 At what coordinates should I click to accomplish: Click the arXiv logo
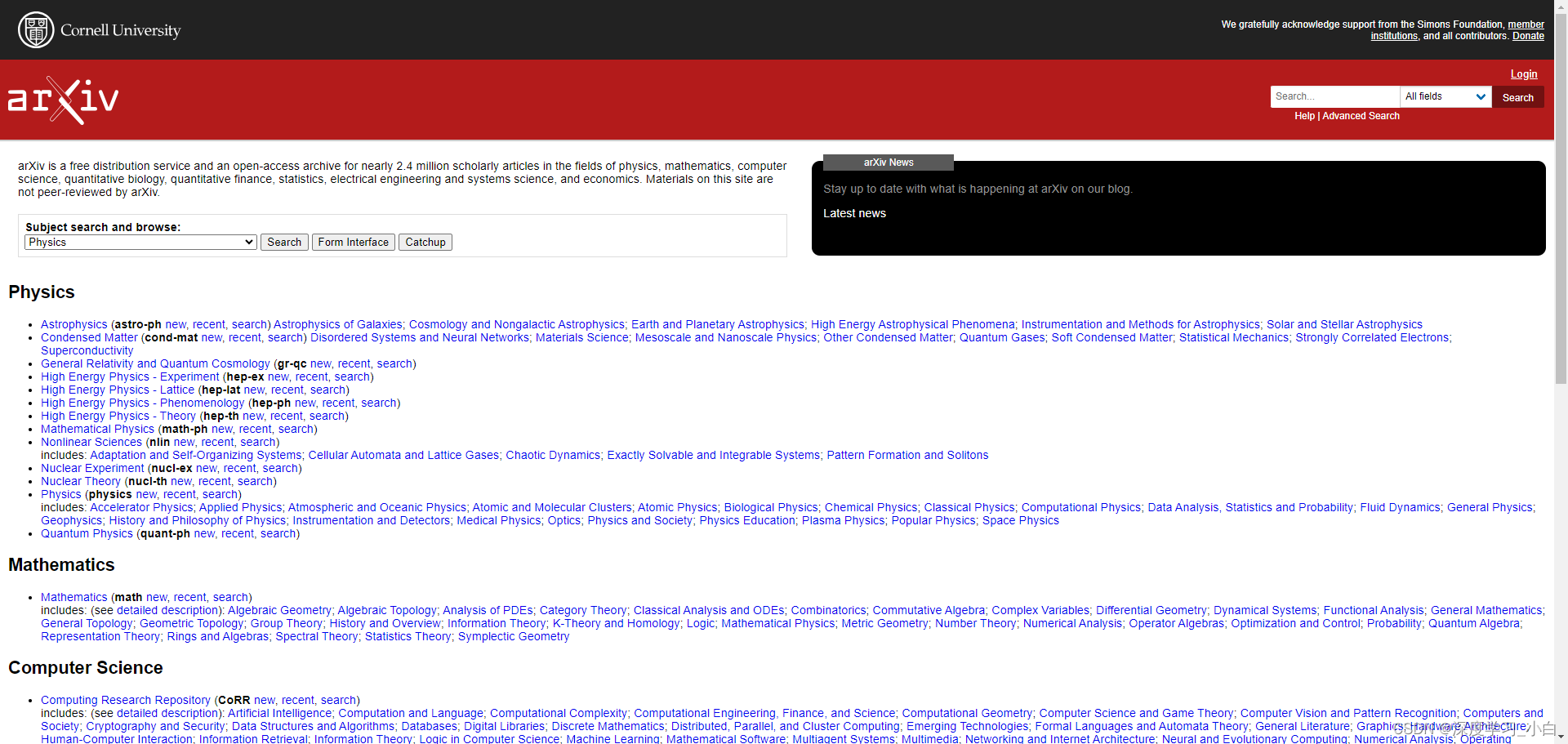click(x=63, y=100)
